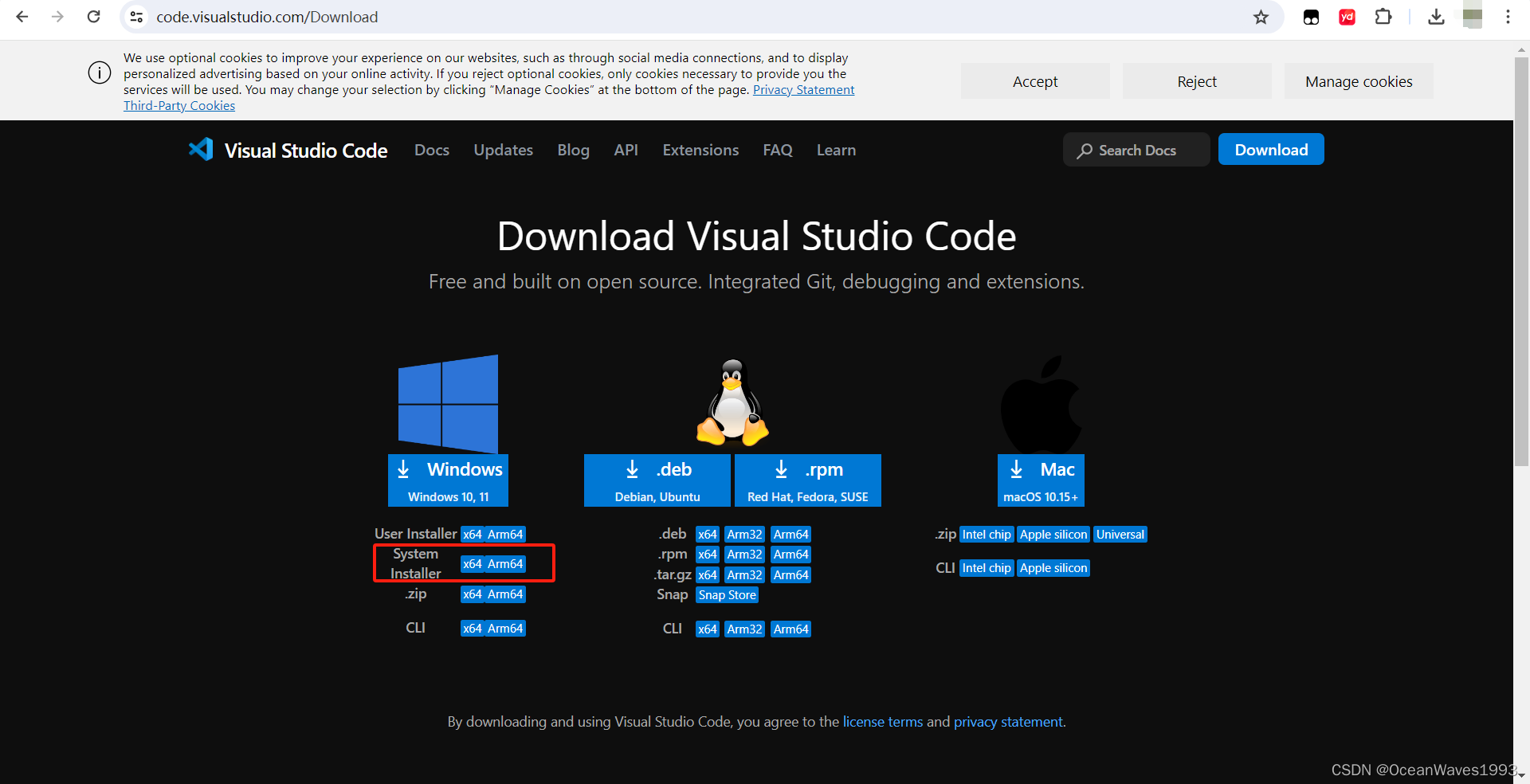Image resolution: width=1530 pixels, height=784 pixels.
Task: Open the Snap Store link
Action: pos(727,595)
